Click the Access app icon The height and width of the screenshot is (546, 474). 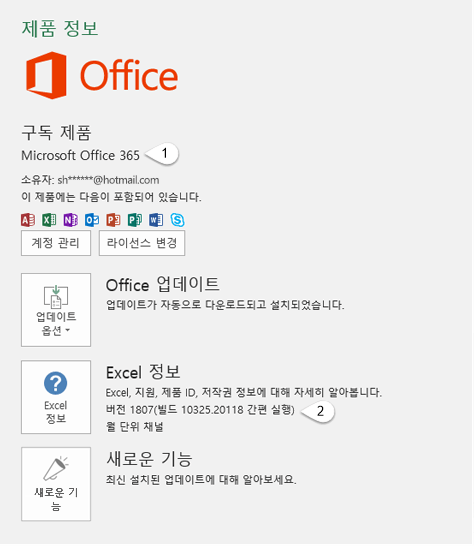tap(28, 220)
